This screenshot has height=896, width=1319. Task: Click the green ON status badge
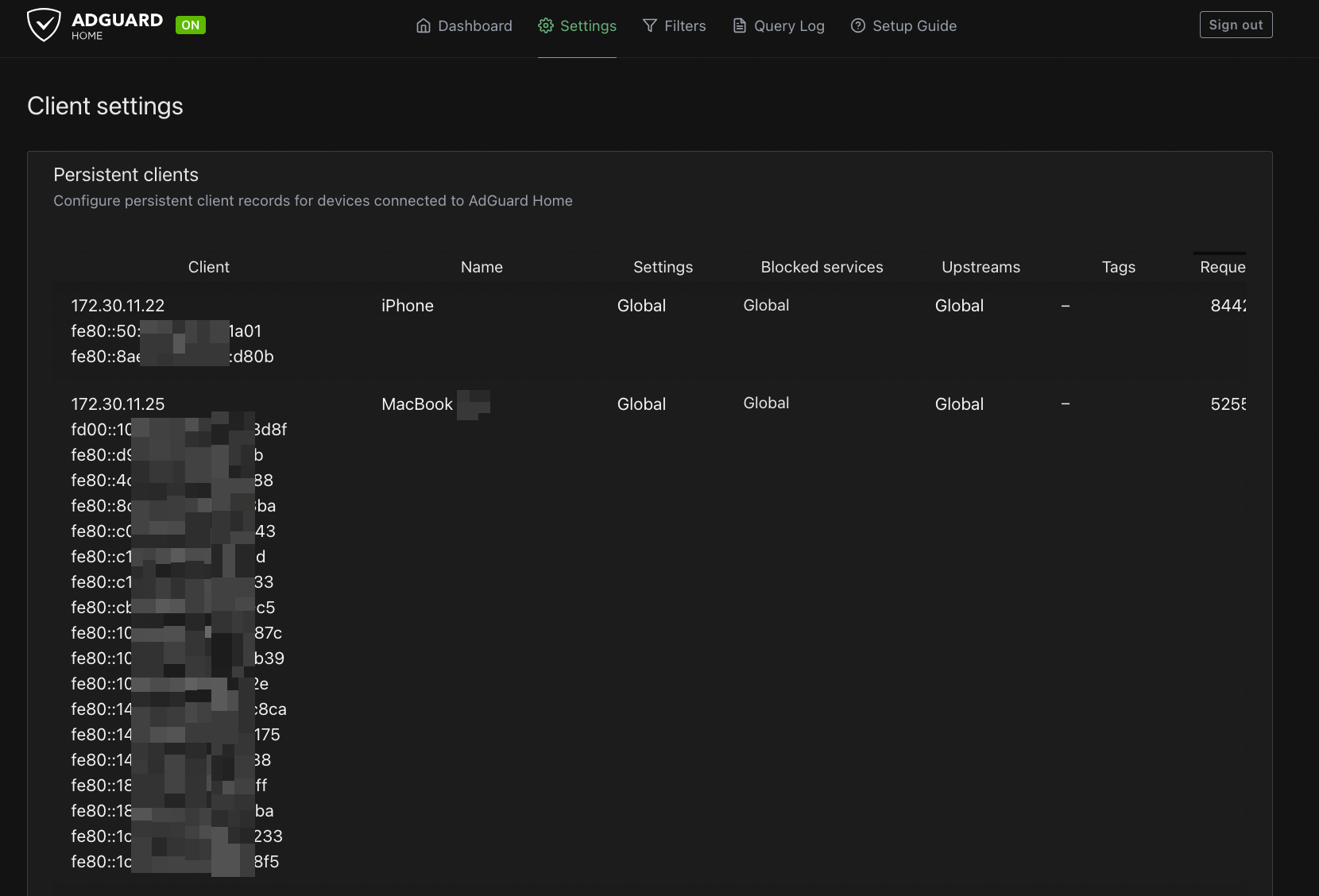point(191,25)
